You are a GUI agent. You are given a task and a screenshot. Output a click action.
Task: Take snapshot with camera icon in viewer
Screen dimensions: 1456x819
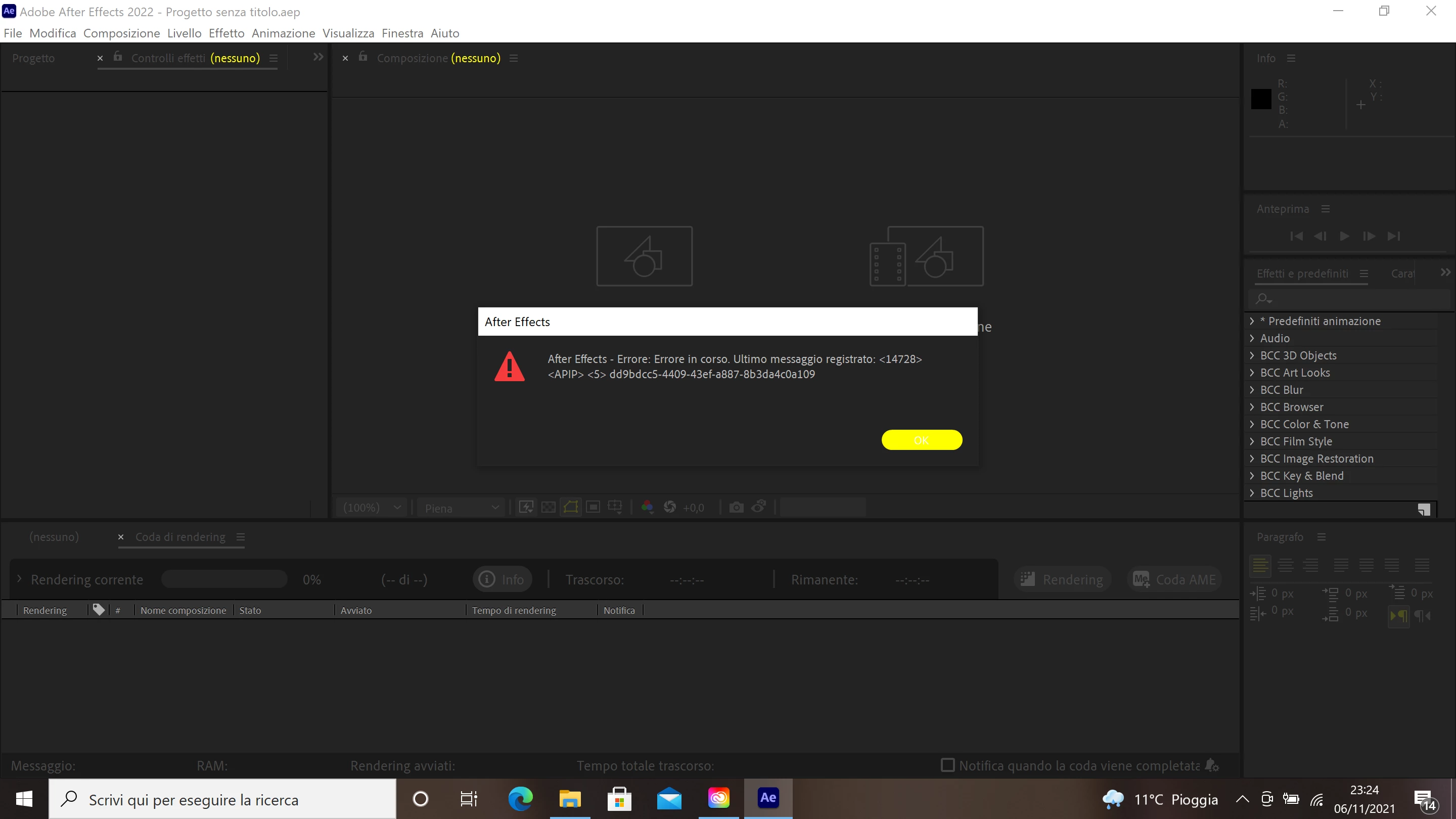(736, 507)
